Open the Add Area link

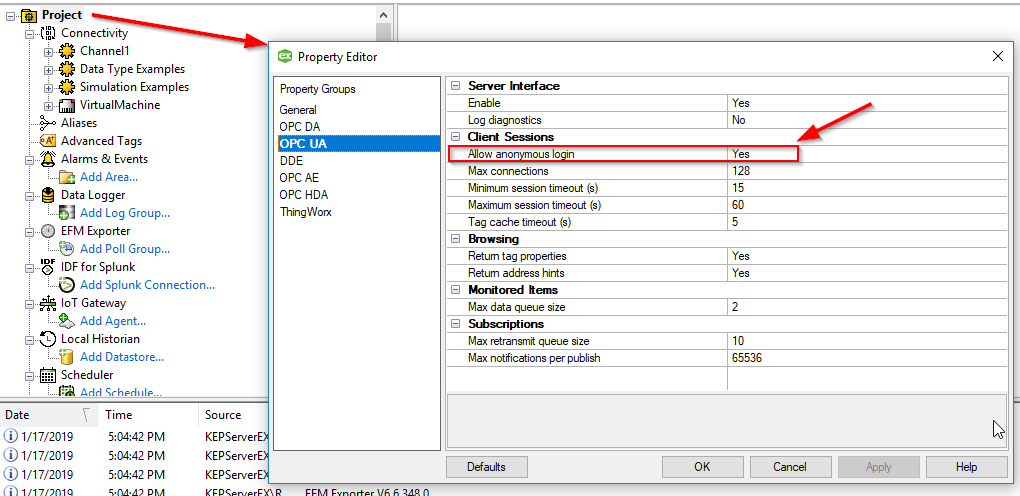pos(109,177)
